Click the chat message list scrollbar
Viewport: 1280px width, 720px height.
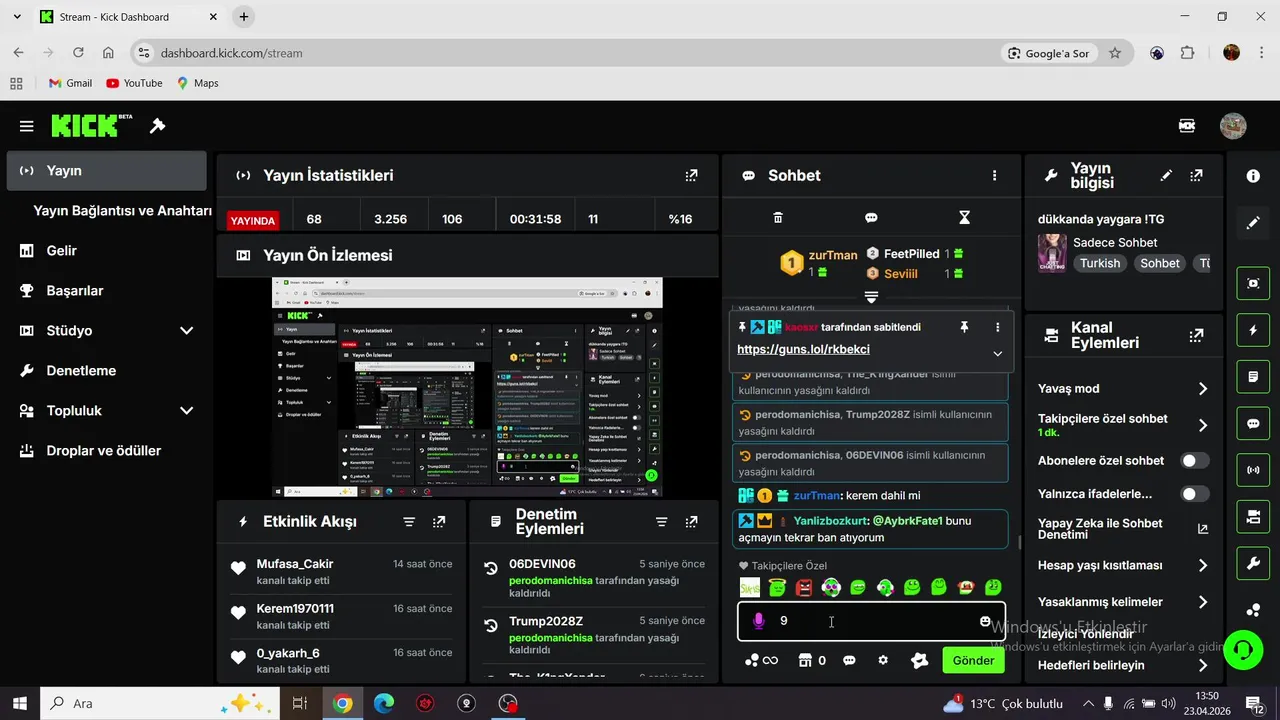pos(1019,543)
